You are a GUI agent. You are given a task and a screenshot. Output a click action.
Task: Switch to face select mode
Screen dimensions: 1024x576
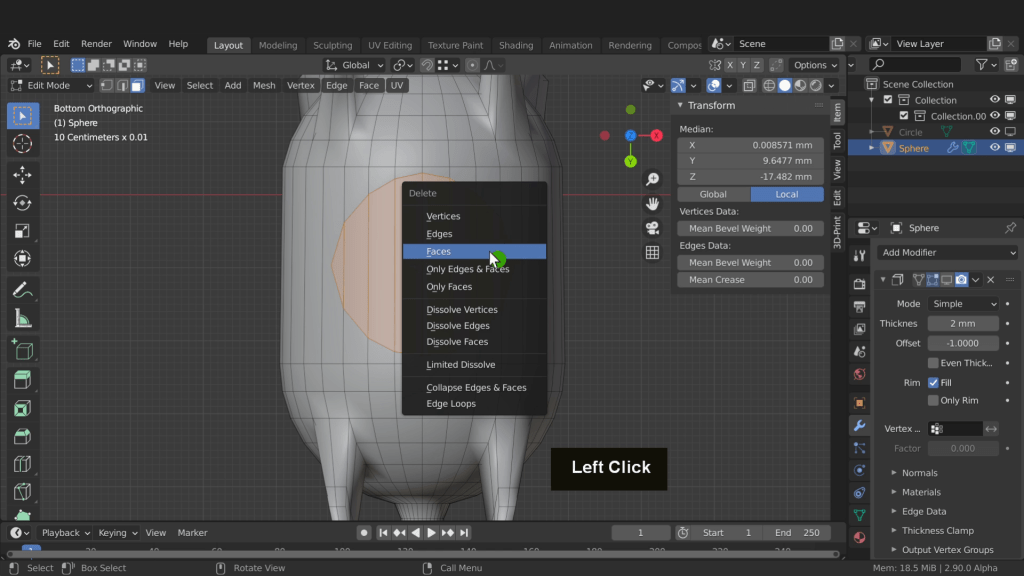pos(137,85)
